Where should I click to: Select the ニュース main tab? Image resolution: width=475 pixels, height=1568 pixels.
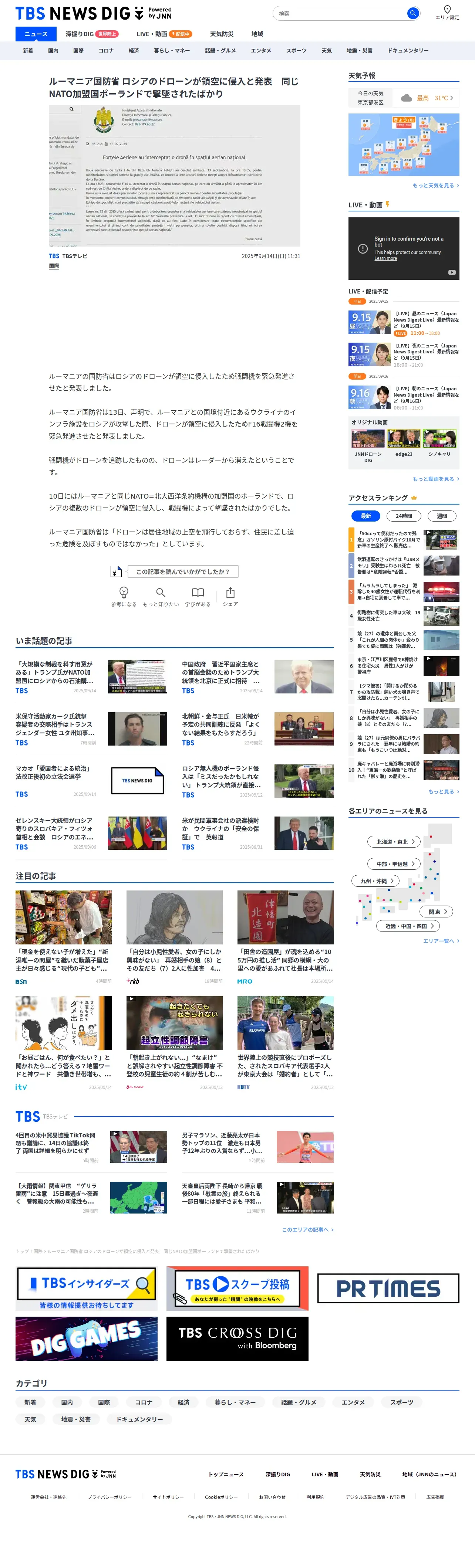[36, 34]
